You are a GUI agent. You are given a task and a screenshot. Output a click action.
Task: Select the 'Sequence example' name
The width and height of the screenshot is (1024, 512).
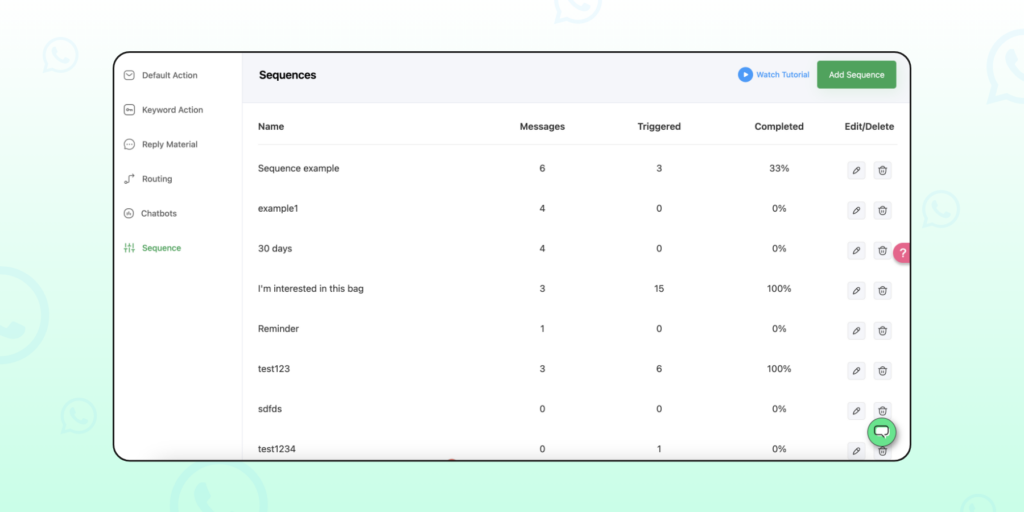pyautogui.click(x=298, y=168)
